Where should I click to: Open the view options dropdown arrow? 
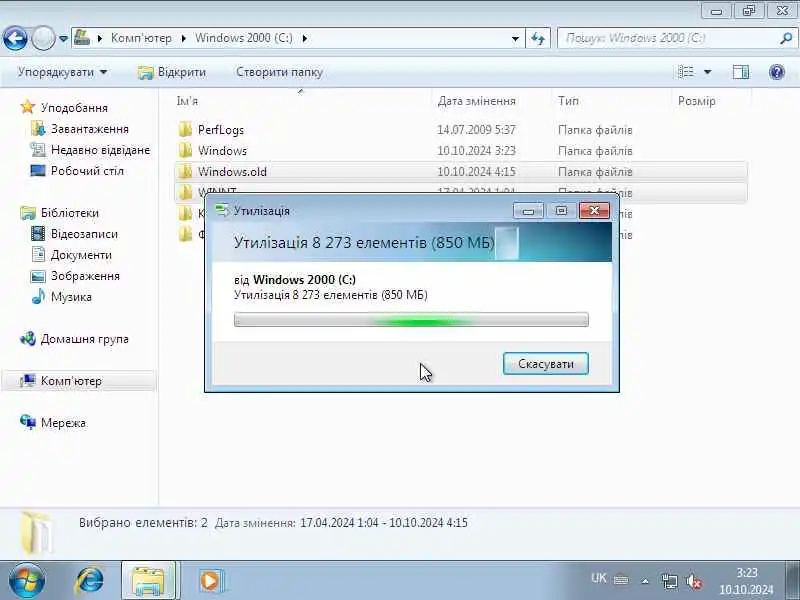coord(708,72)
